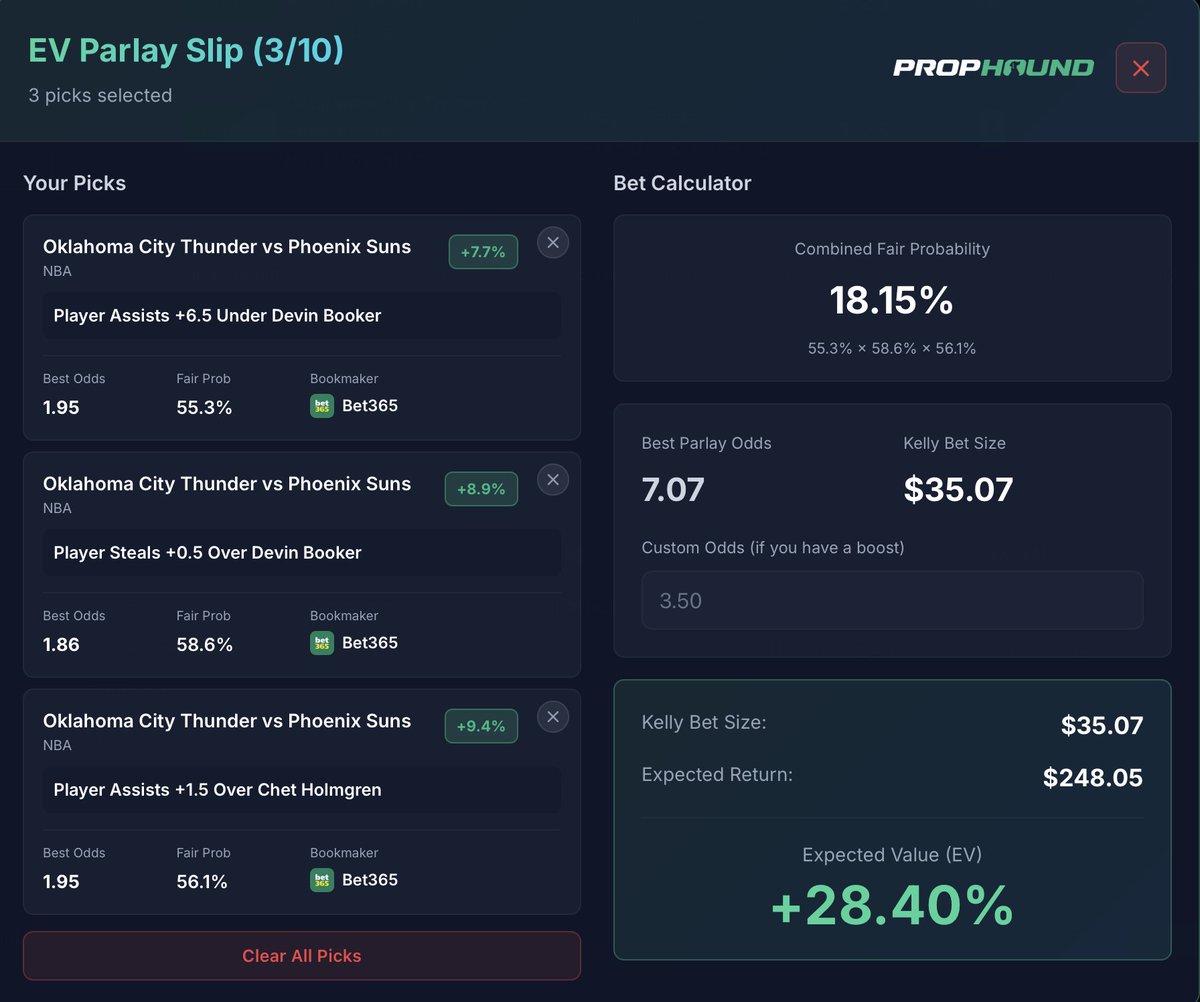Screen dimensions: 1200x1002
Task: Click the 58.6% Fair Prob value
Action: click(204, 645)
